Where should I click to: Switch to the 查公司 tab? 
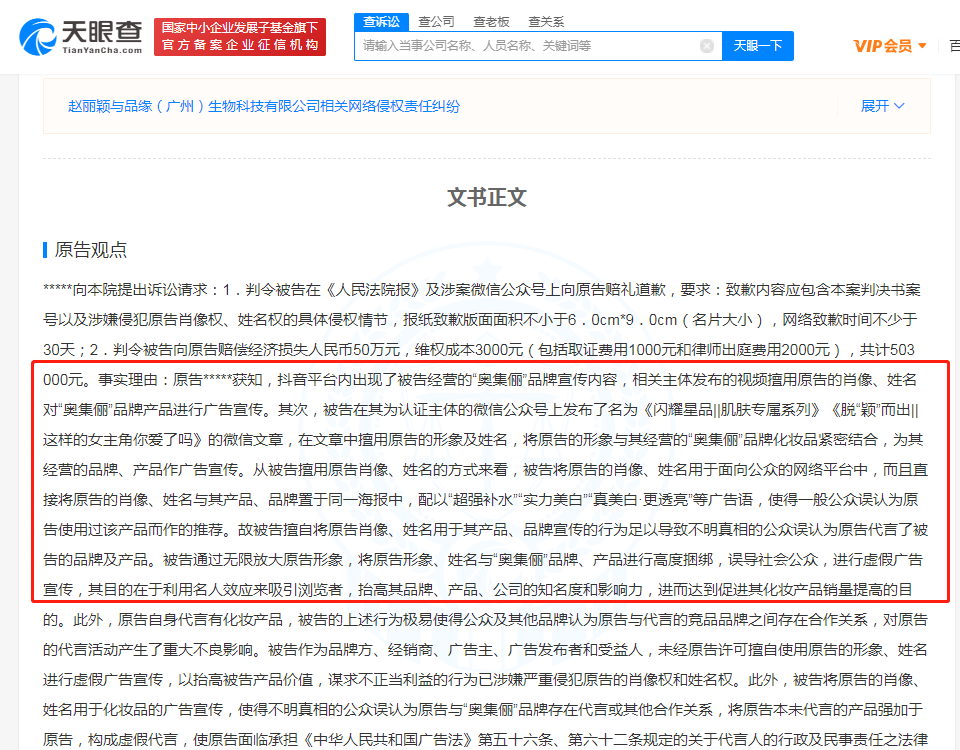coord(436,22)
